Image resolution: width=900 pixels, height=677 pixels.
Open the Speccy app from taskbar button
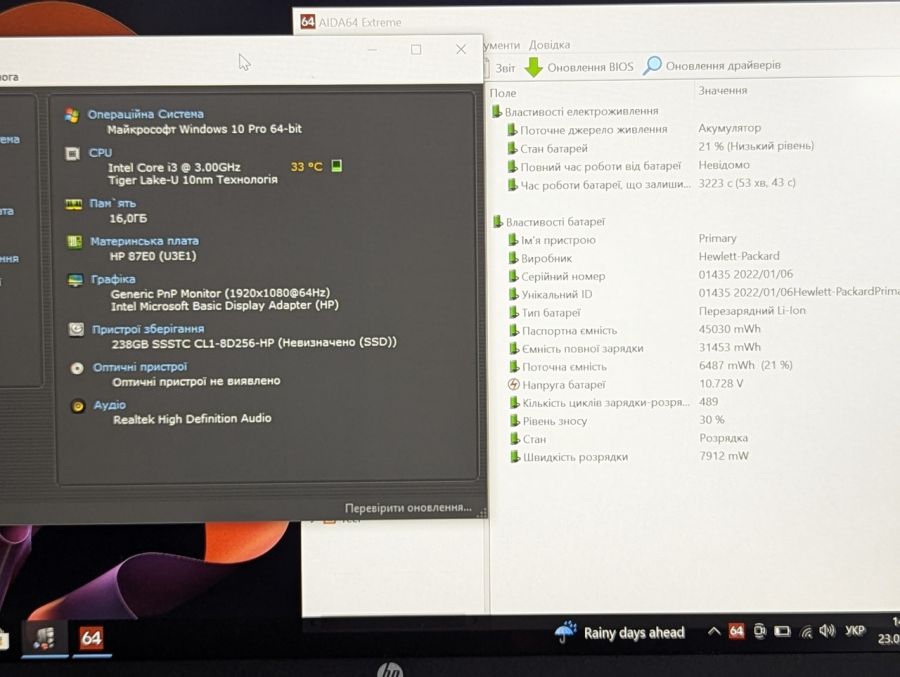click(x=44, y=638)
